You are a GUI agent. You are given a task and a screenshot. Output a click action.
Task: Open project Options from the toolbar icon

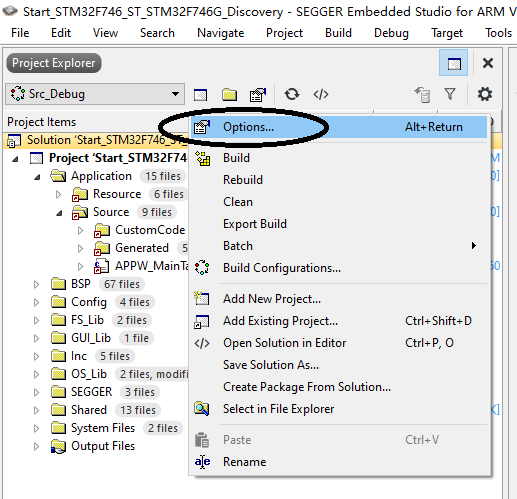(x=258, y=95)
